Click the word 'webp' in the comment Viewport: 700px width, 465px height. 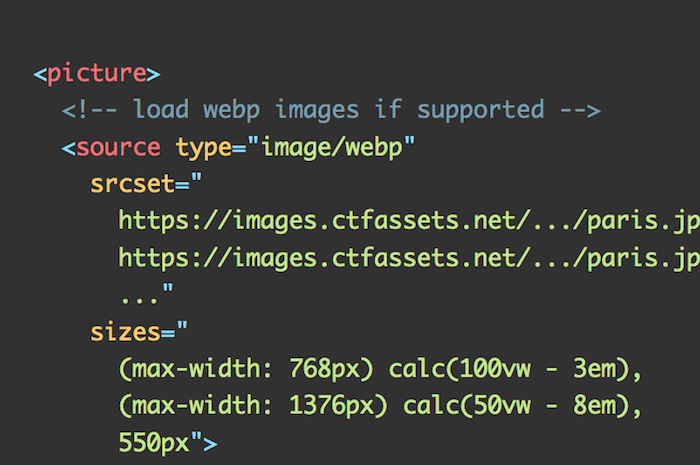tap(231, 111)
